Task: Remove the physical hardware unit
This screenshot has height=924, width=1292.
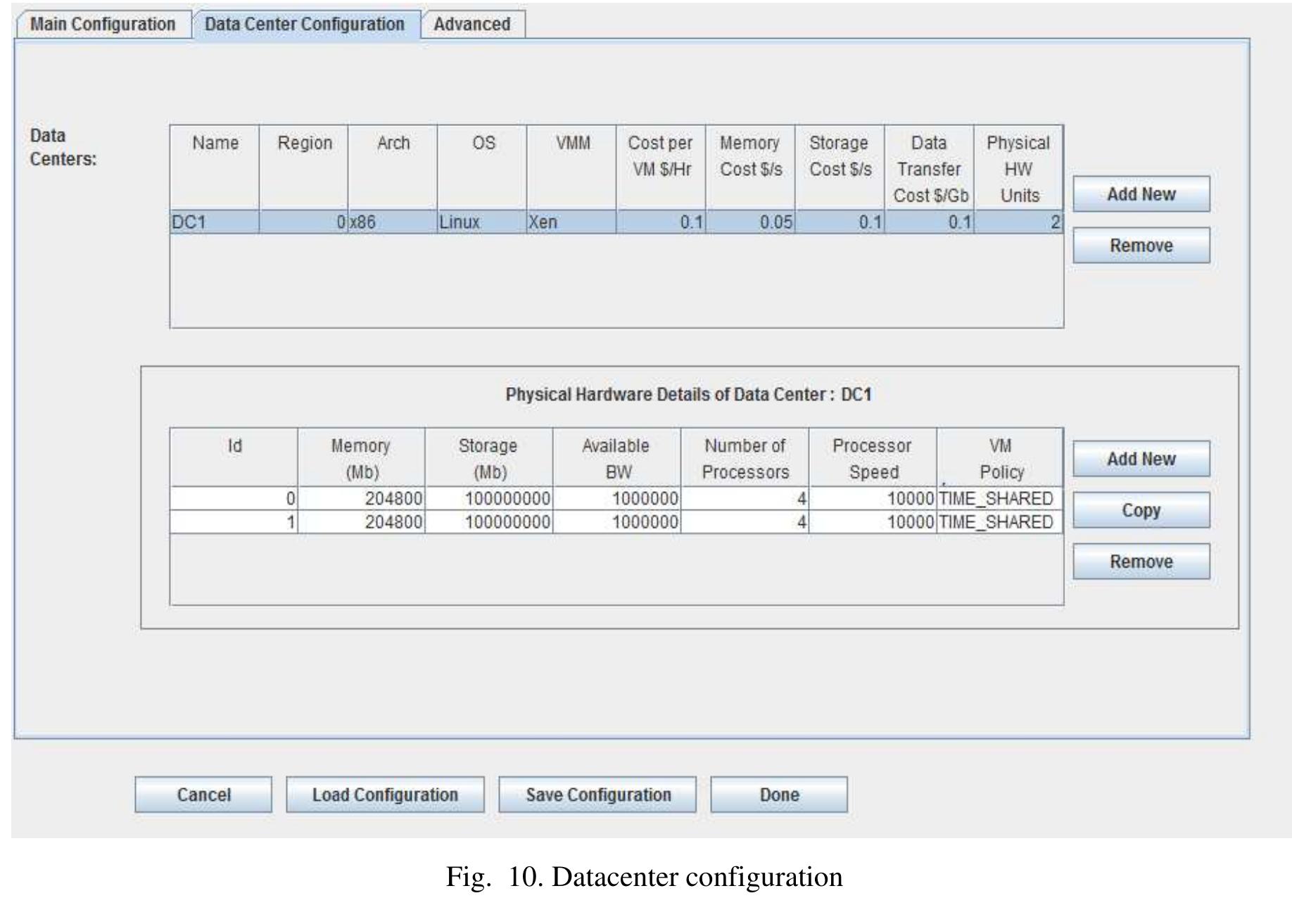Action: [x=1141, y=562]
